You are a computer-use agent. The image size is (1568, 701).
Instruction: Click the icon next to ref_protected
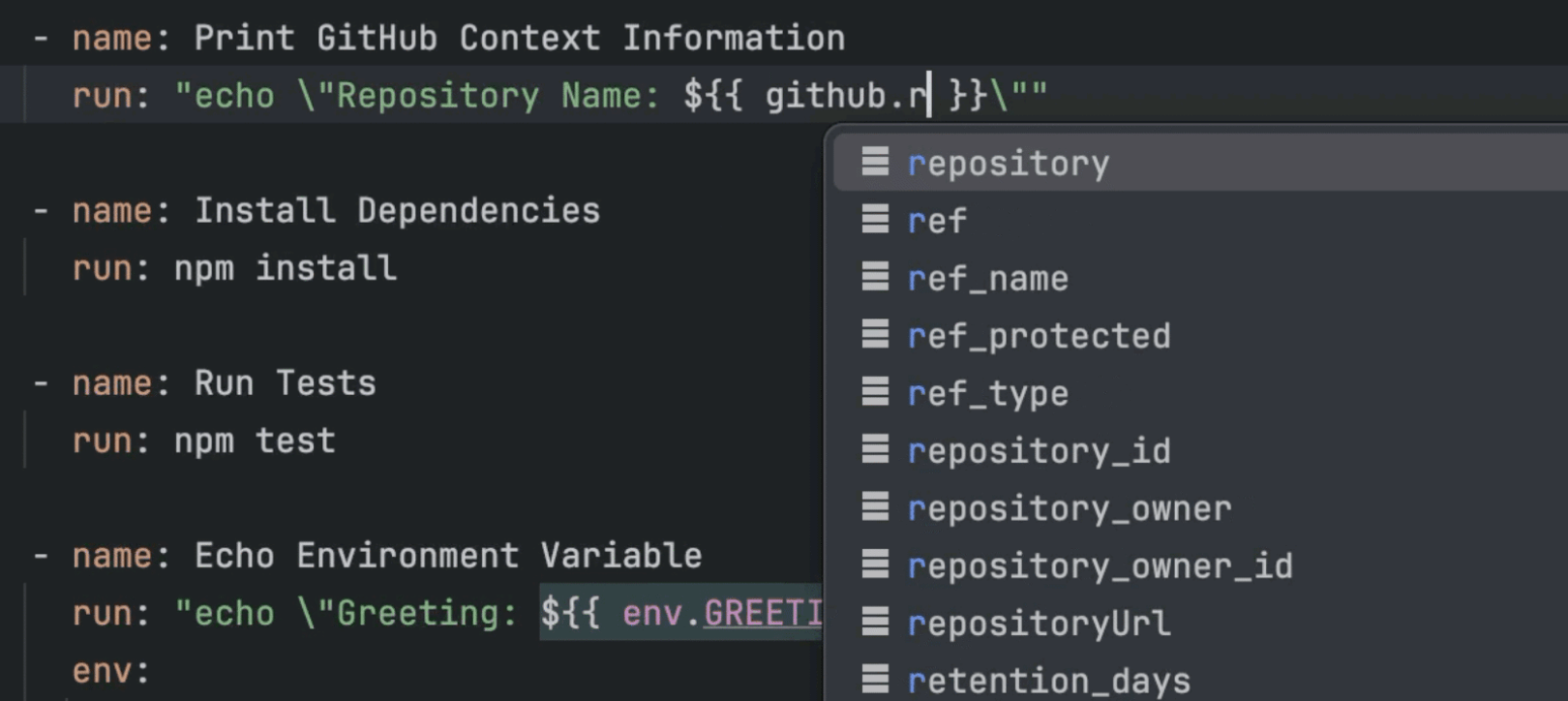(x=875, y=335)
